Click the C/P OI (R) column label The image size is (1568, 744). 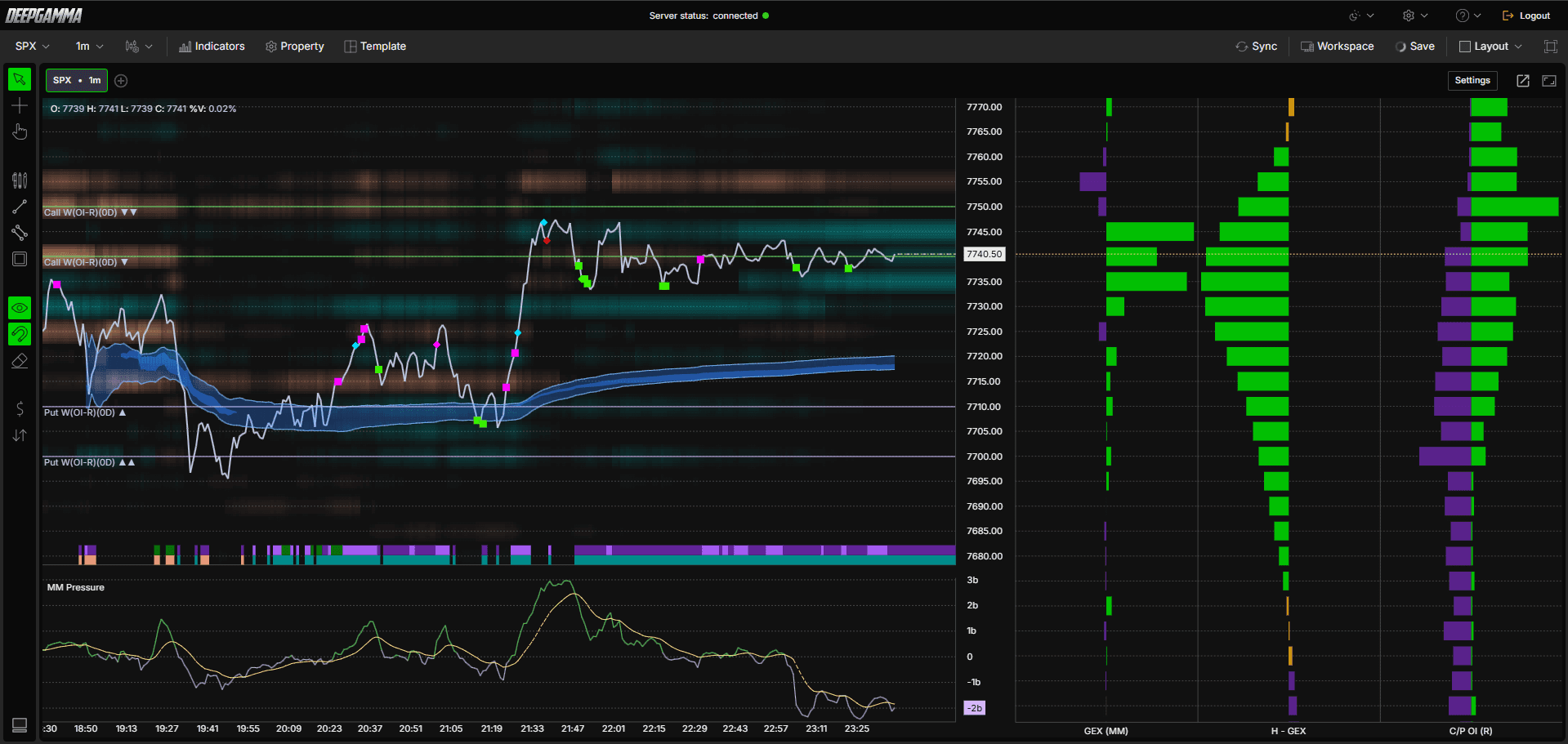pyautogui.click(x=1471, y=731)
